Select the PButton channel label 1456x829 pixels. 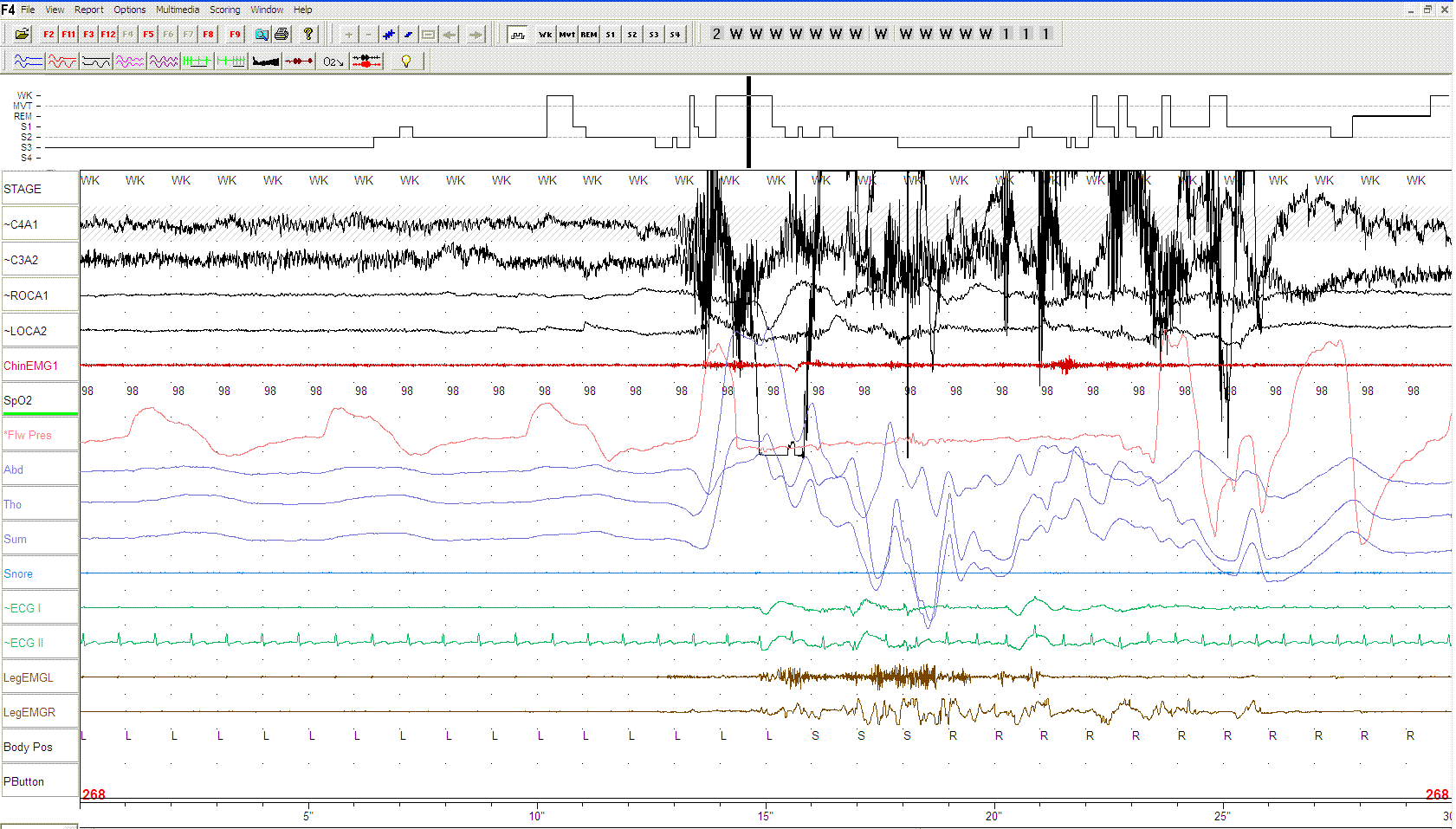[40, 781]
